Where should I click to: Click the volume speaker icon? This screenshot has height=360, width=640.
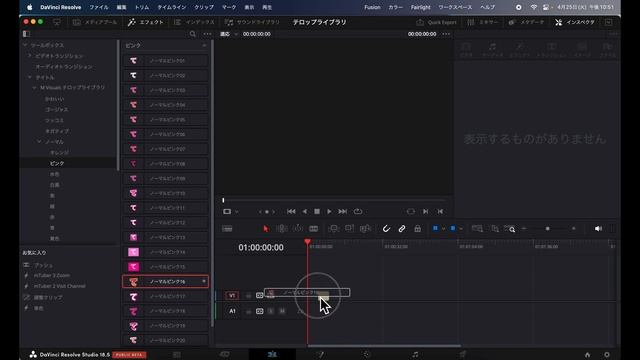(598, 229)
